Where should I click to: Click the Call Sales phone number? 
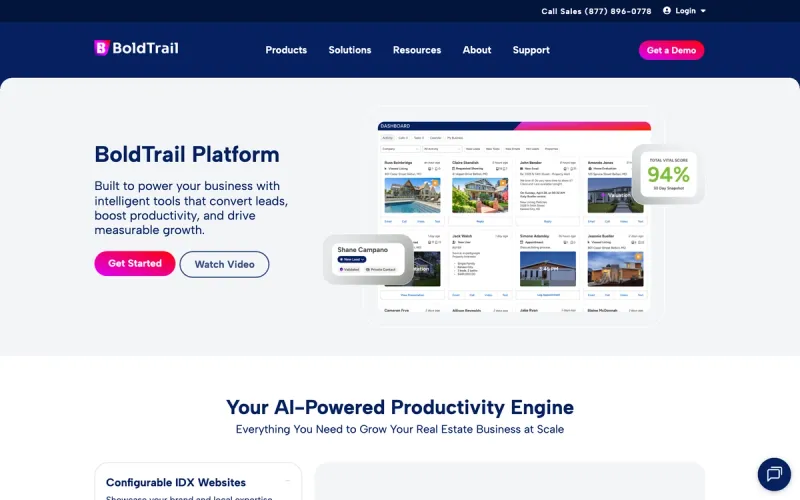tap(596, 11)
